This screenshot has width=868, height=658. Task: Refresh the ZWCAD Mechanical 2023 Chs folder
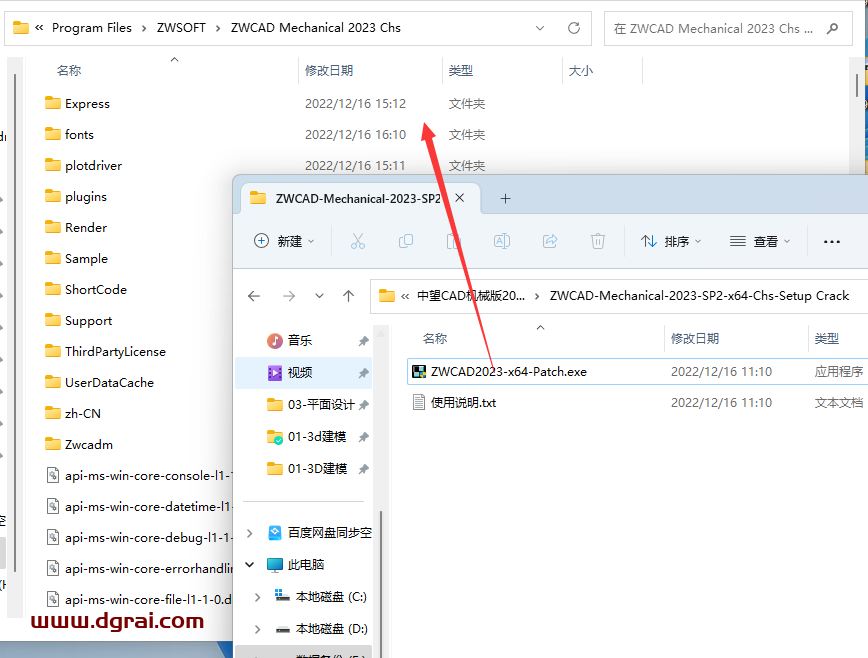(x=574, y=28)
